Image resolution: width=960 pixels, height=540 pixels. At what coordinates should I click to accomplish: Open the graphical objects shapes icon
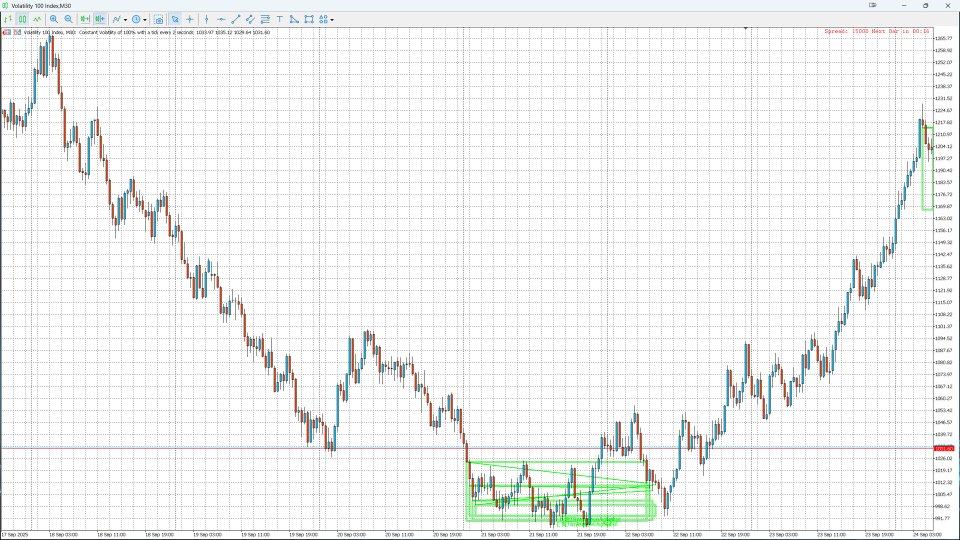tap(323, 20)
